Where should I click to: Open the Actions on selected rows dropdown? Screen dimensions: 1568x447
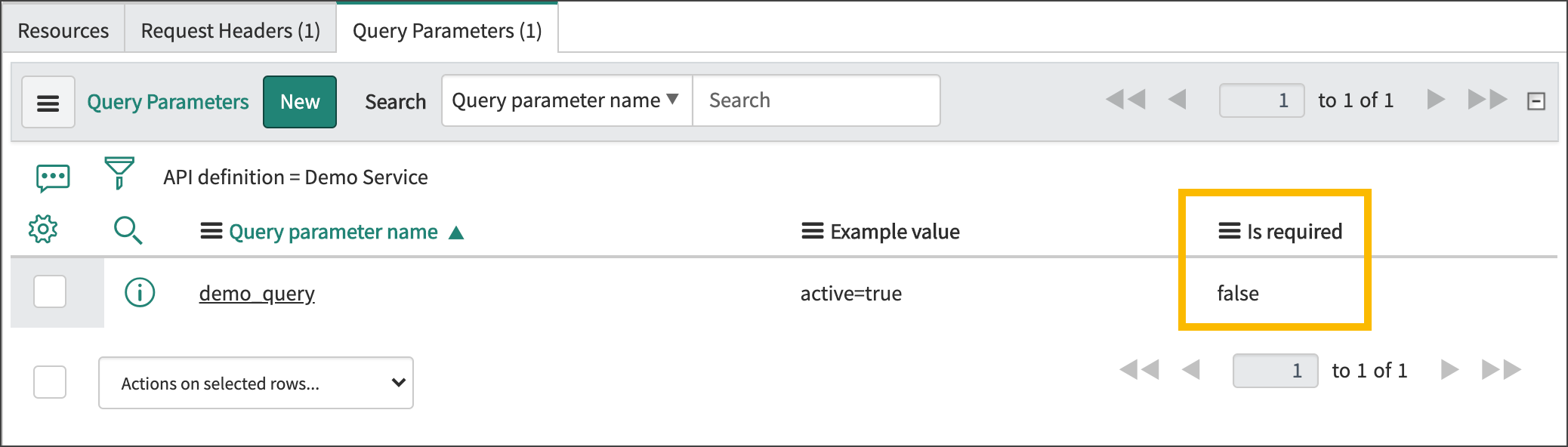point(255,383)
